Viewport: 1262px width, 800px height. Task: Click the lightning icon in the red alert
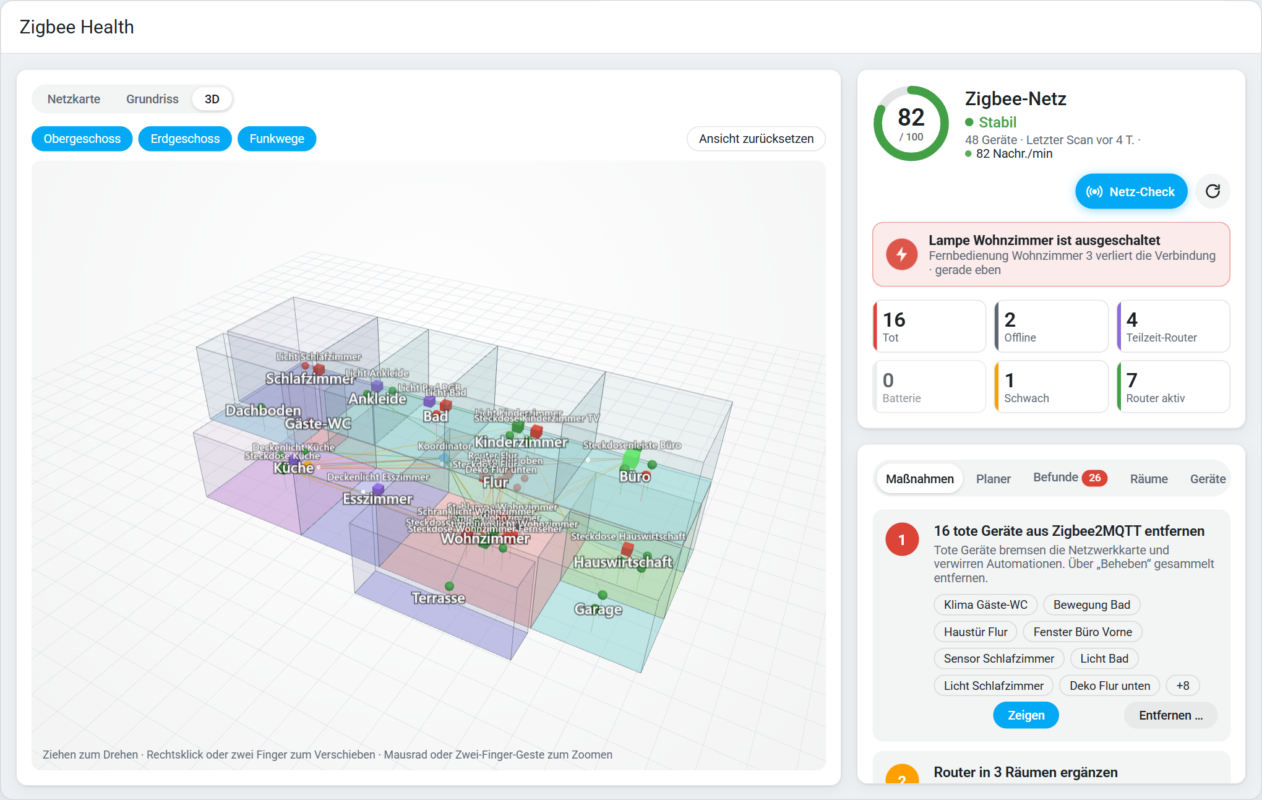pyautogui.click(x=901, y=254)
